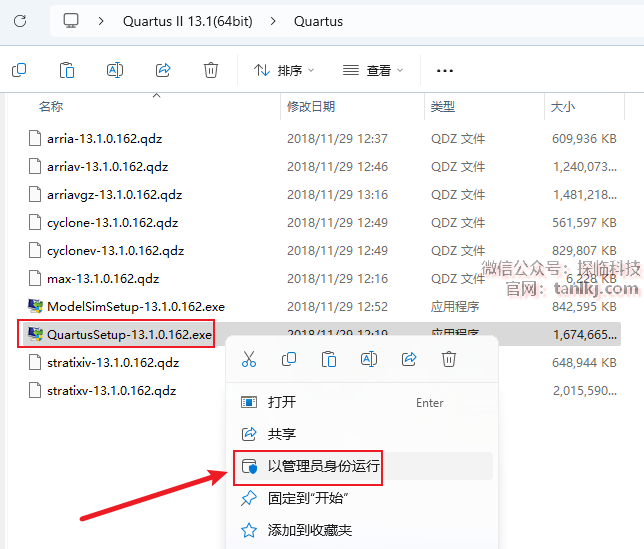This screenshot has height=549, width=644.
Task: Click size cell 648,944 KB
Action: [584, 363]
